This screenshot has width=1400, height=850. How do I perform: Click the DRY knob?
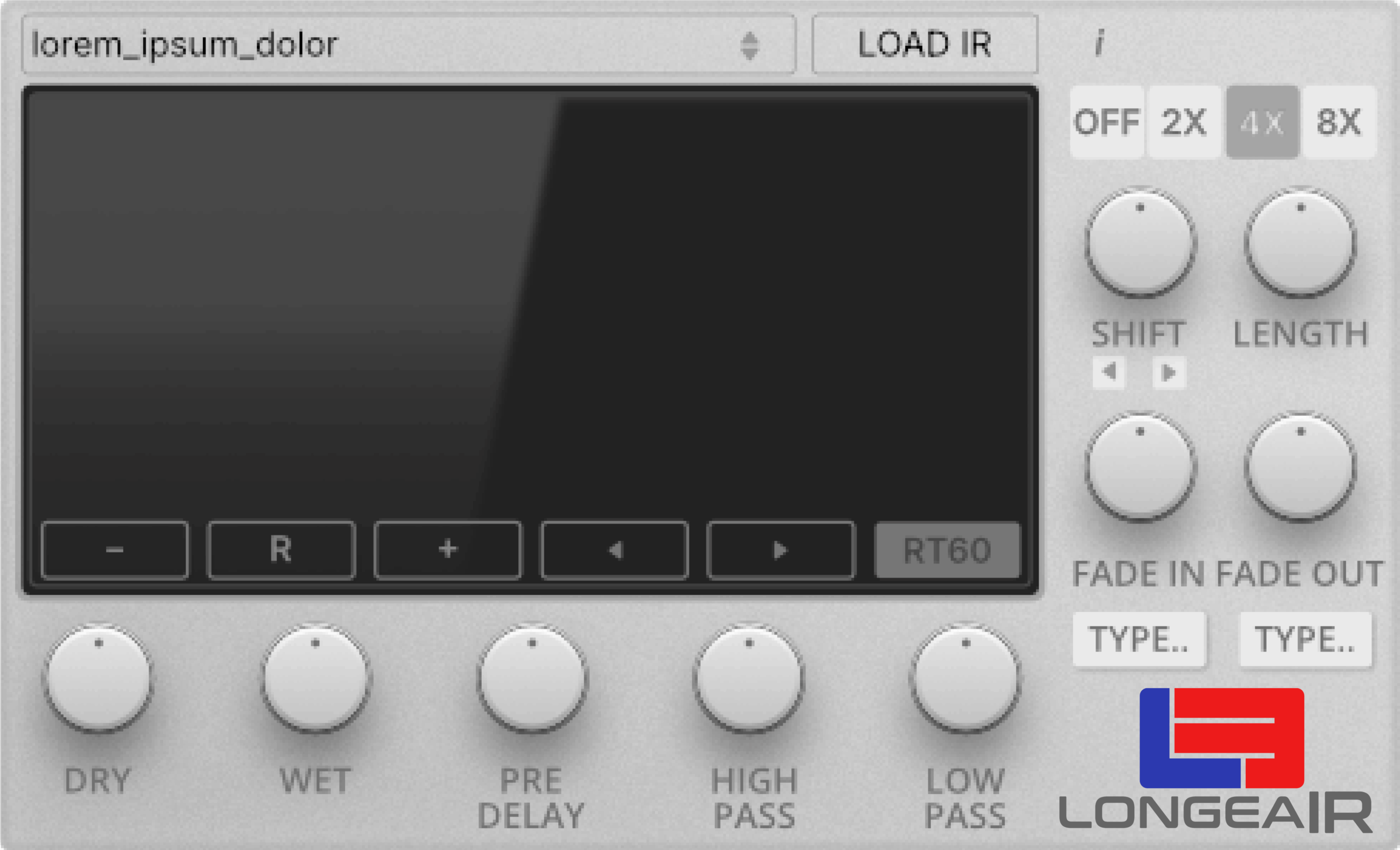point(98,678)
